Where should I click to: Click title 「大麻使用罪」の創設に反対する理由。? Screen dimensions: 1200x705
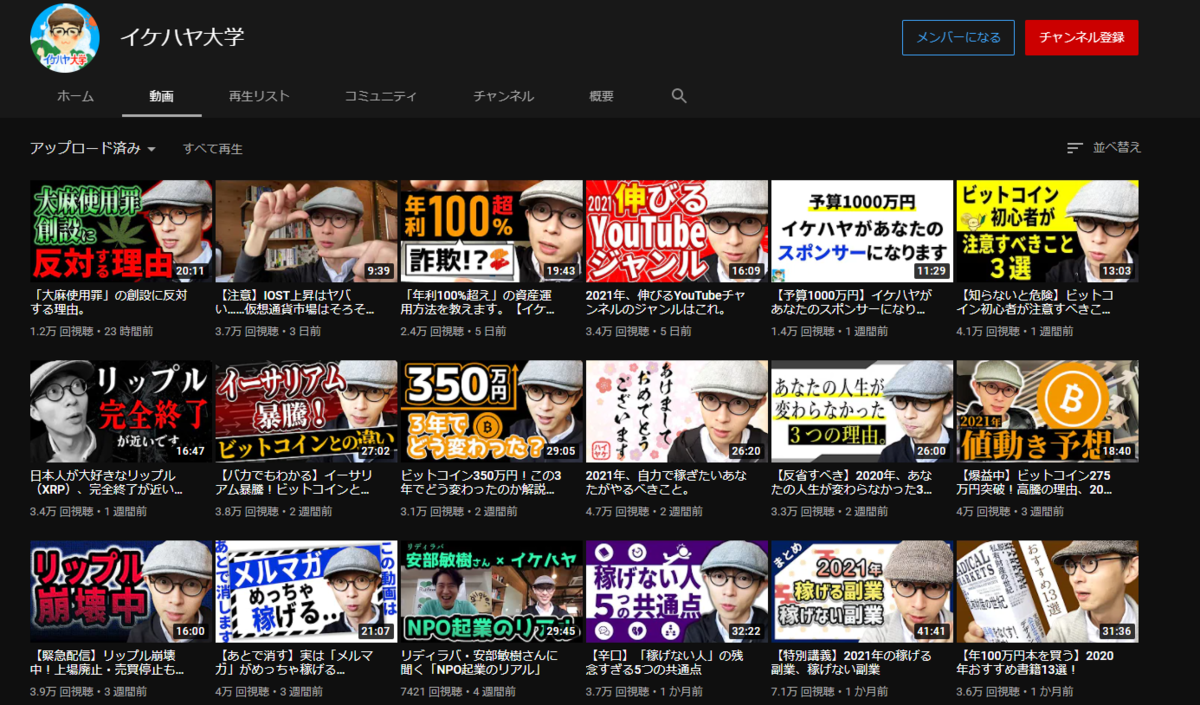point(110,303)
